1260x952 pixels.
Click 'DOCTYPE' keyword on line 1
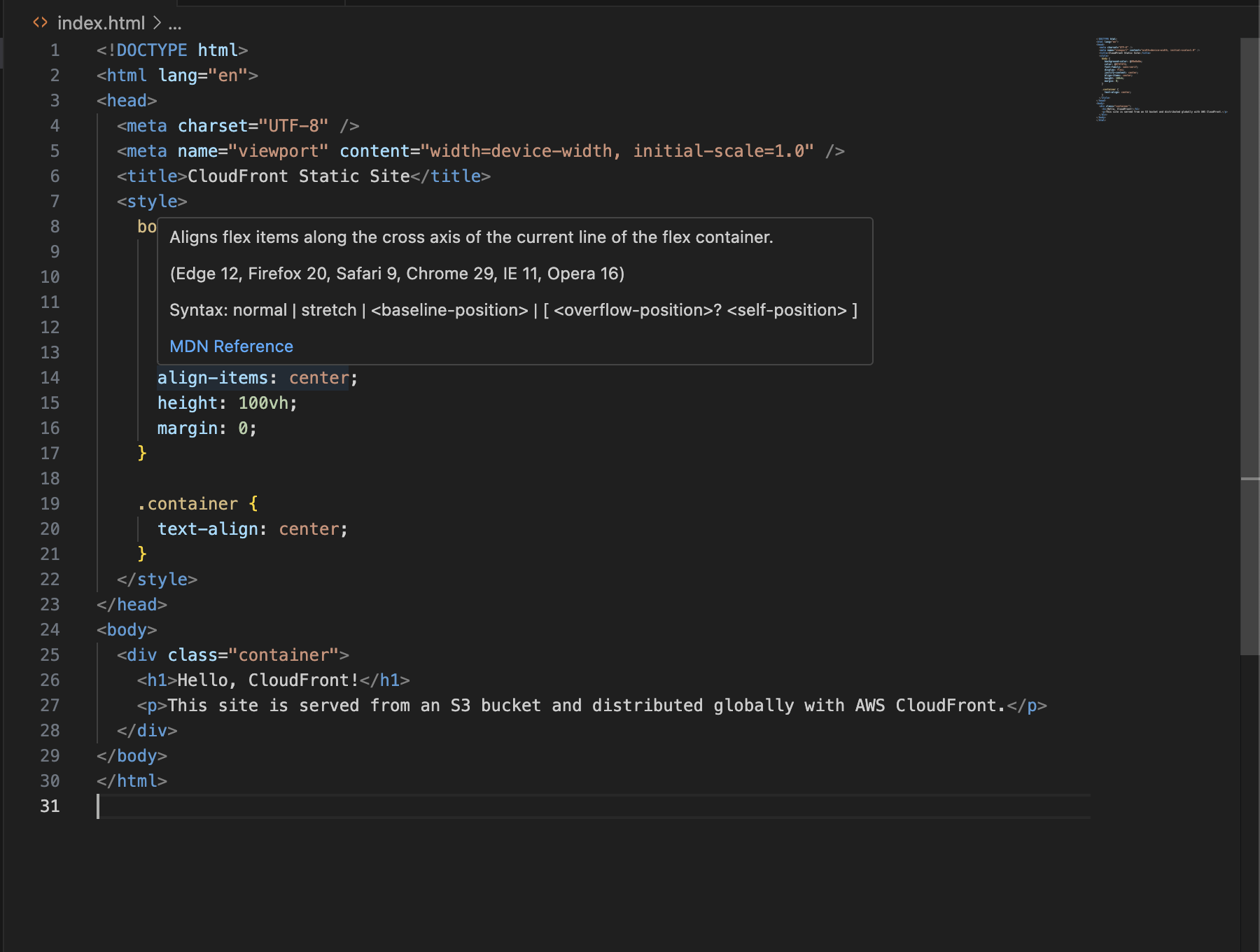click(152, 50)
